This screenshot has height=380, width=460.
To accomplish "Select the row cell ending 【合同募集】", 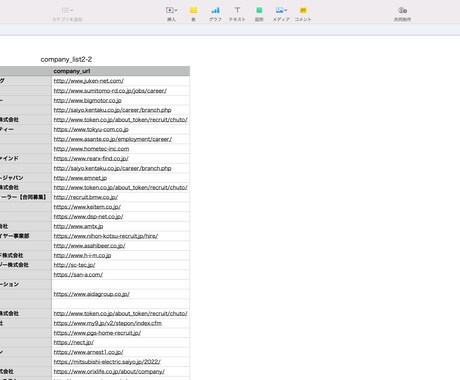I will click(x=26, y=197).
